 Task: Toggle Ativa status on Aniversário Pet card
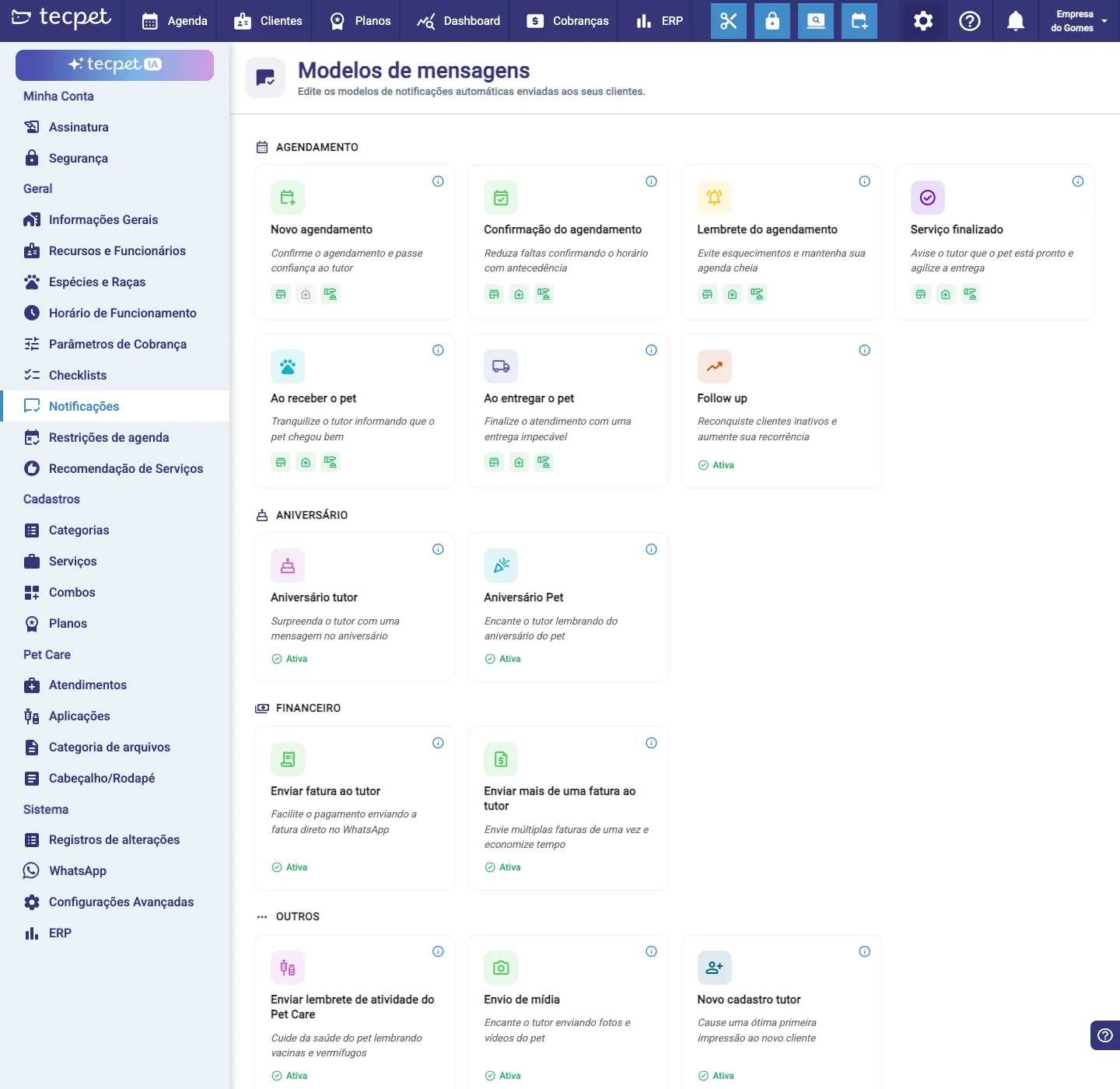pos(503,659)
